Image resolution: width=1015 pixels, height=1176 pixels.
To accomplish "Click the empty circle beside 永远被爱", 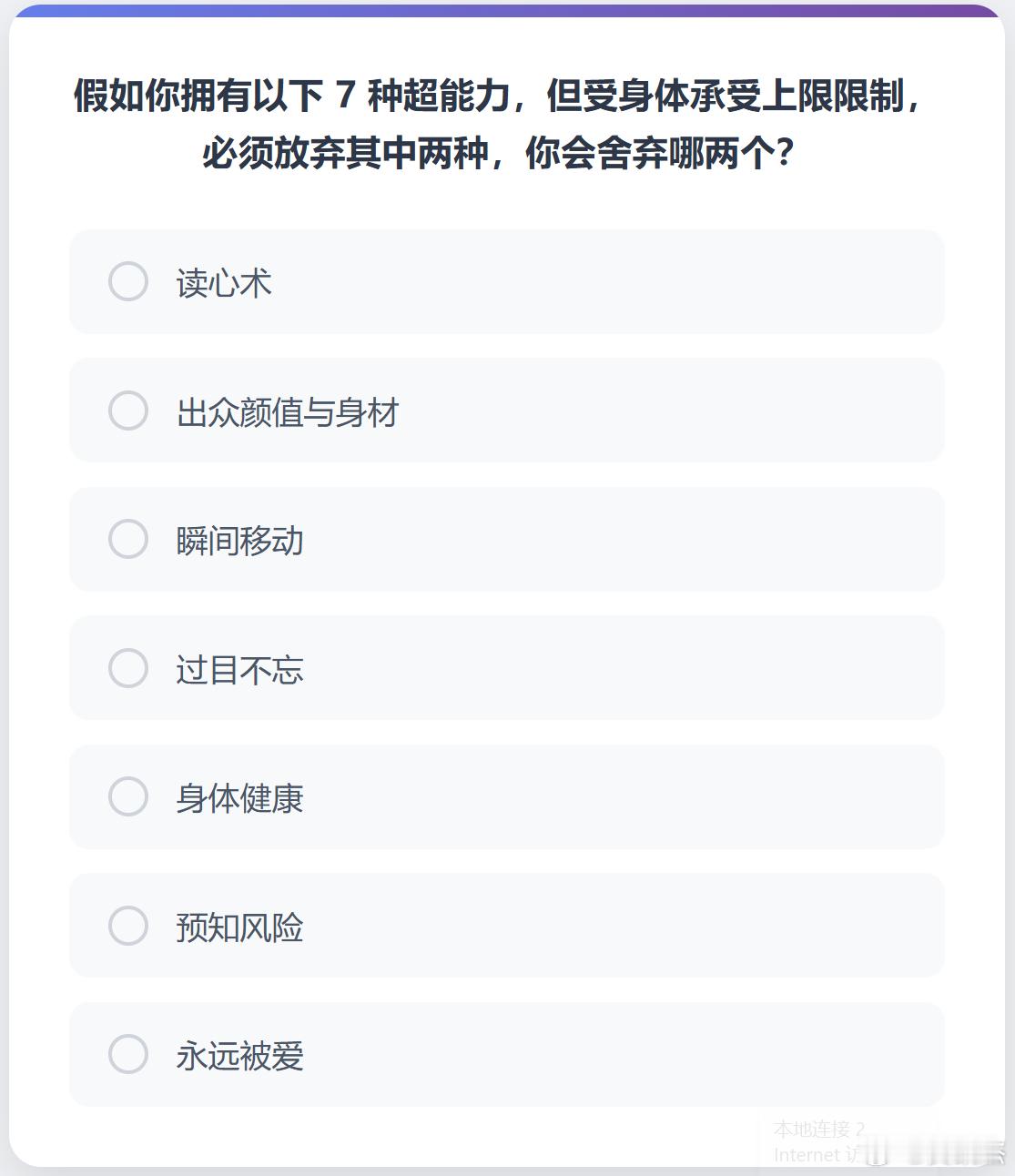I will pos(127,1056).
